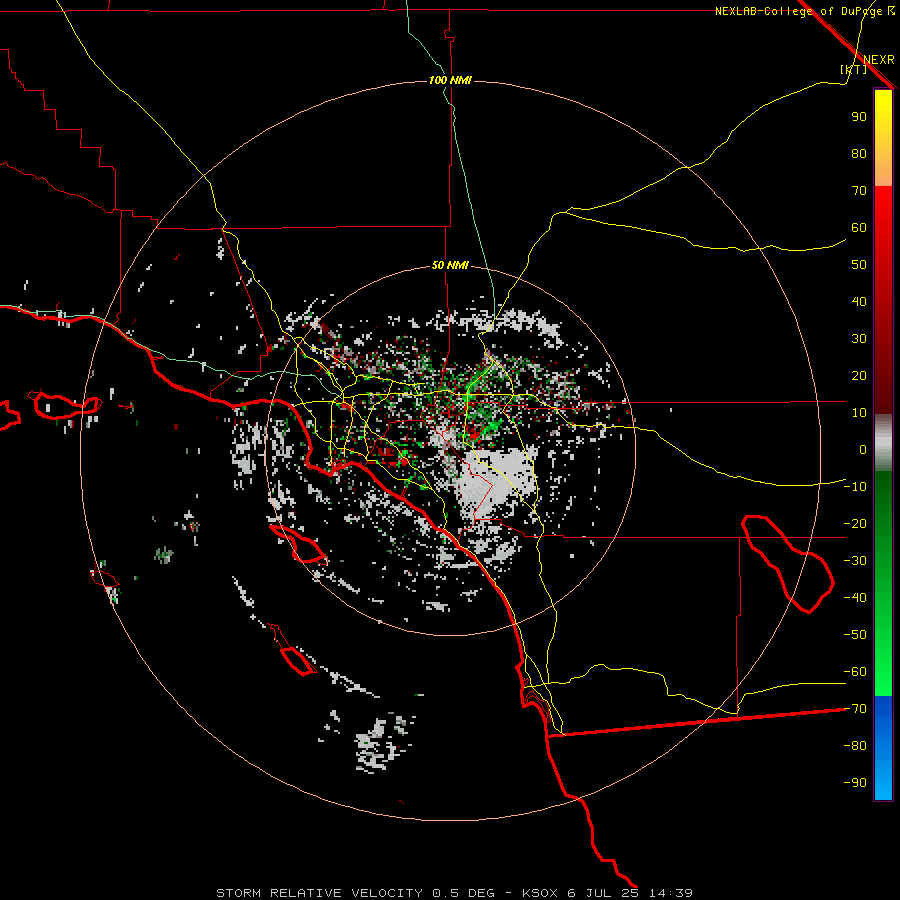Click the -30 value on the color scale
Image resolution: width=900 pixels, height=900 pixels.
tap(855, 561)
